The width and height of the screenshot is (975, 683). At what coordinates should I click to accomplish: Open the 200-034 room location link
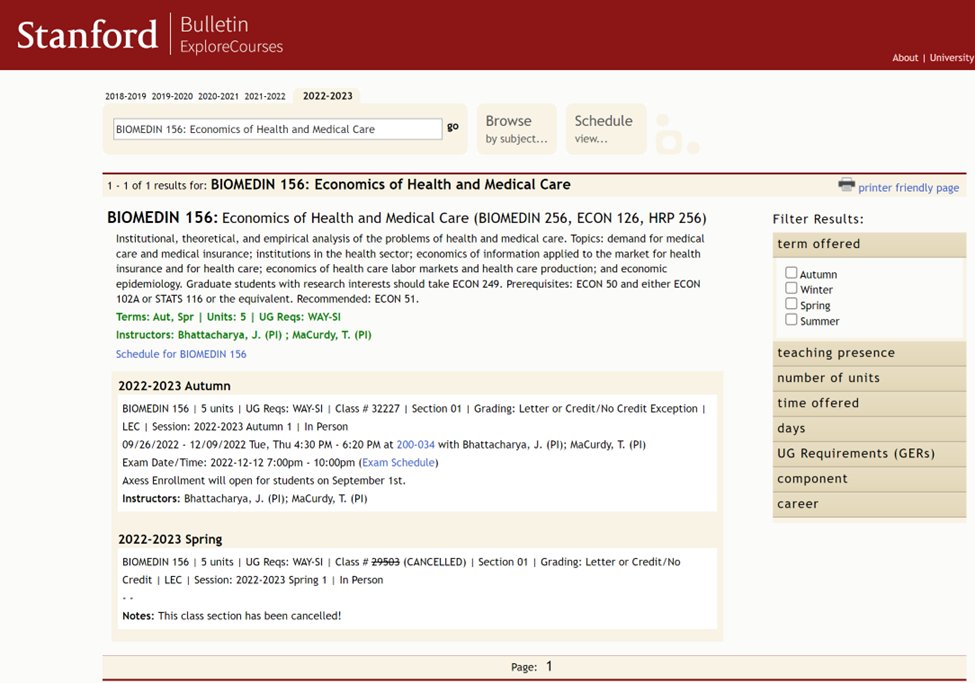(415, 445)
